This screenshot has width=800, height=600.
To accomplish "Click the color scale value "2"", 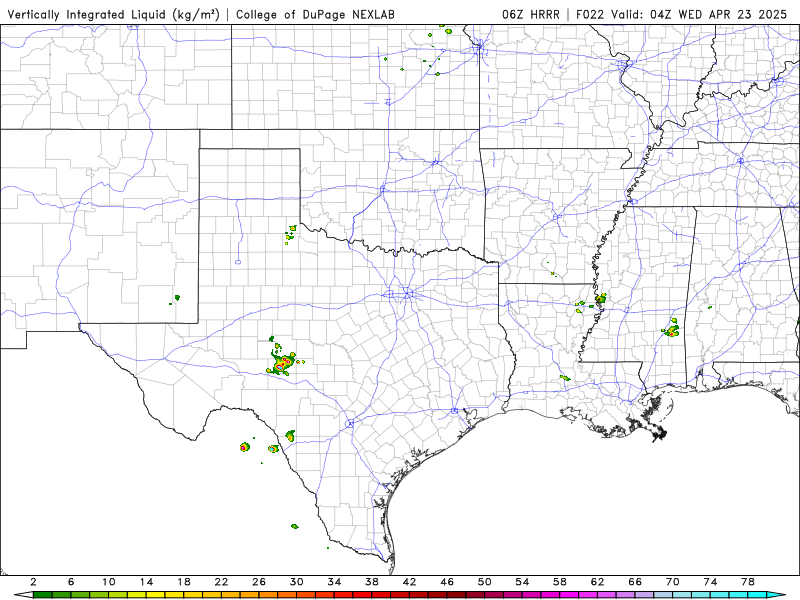I will [x=33, y=582].
